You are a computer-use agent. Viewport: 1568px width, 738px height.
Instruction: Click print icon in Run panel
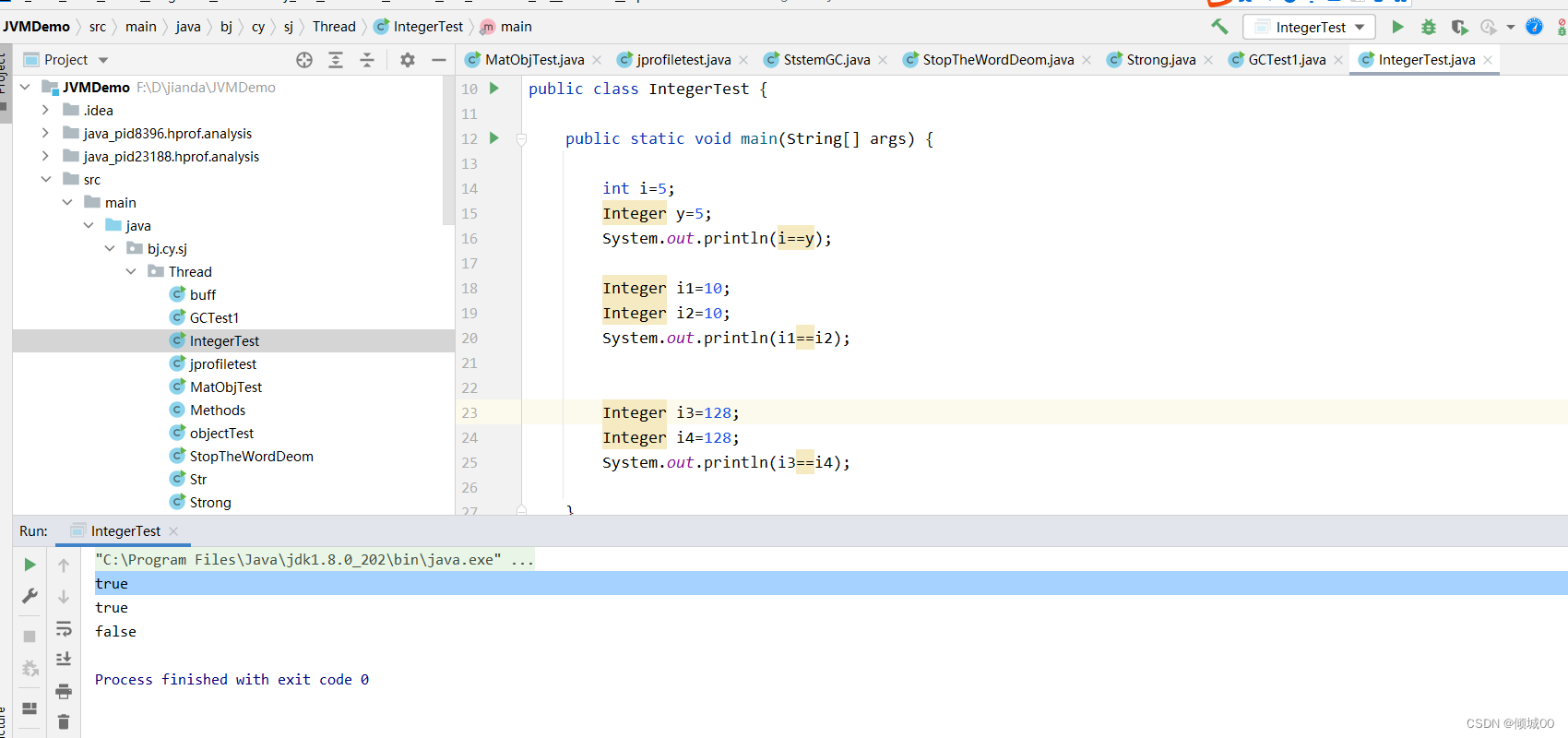64,691
